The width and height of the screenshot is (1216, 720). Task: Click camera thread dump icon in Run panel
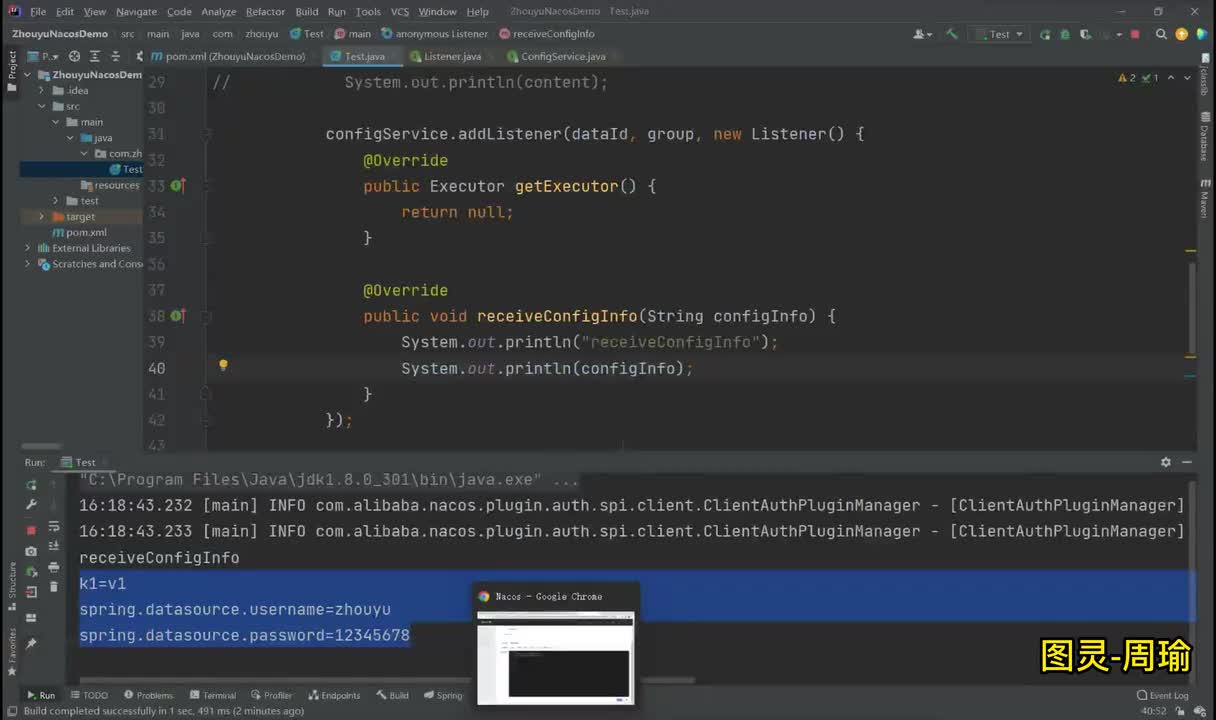[x=31, y=551]
